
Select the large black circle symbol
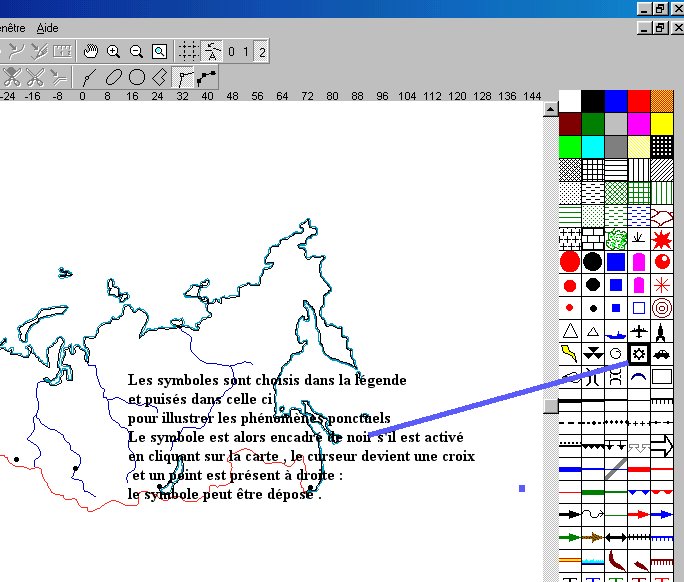tap(592, 262)
